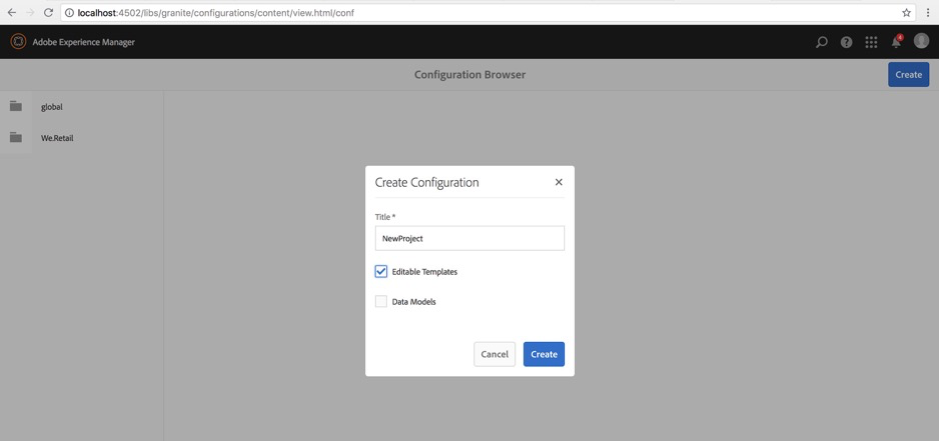Open the user profile avatar
The height and width of the screenshot is (441, 939).
pyautogui.click(x=921, y=41)
